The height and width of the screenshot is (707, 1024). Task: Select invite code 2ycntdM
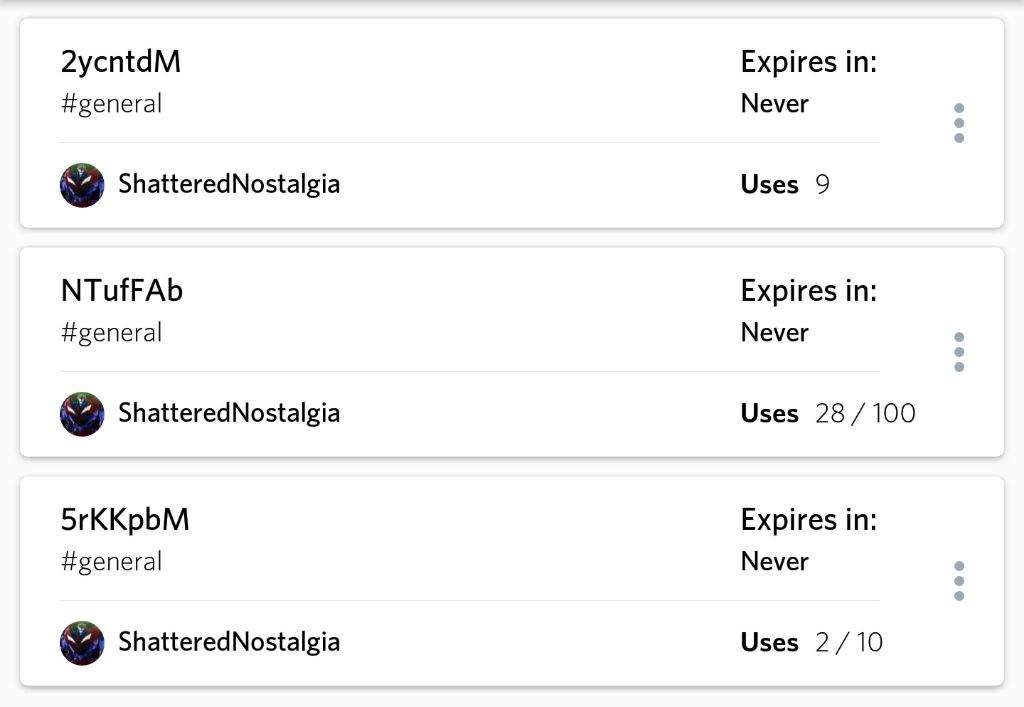(x=121, y=62)
